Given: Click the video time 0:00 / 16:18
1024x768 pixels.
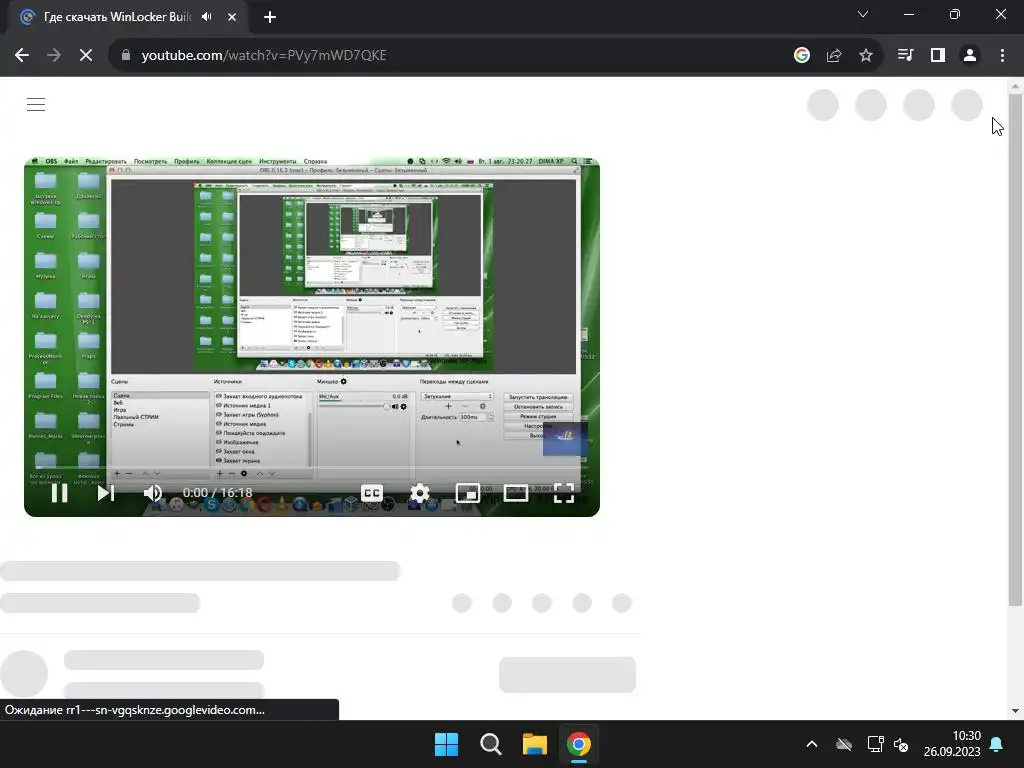Looking at the screenshot, I should coord(217,493).
